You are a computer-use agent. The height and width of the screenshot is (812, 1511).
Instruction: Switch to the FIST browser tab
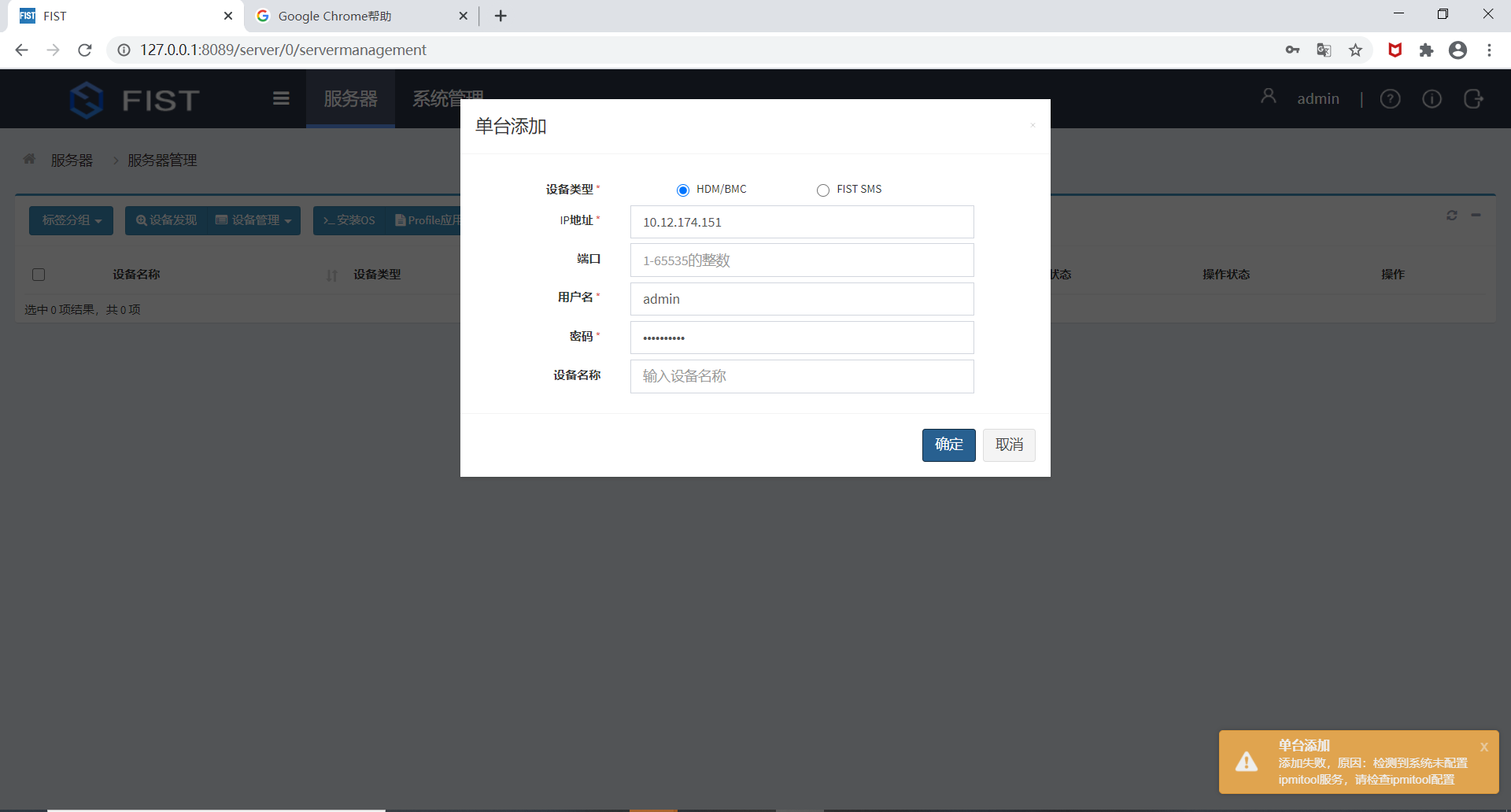(126, 16)
